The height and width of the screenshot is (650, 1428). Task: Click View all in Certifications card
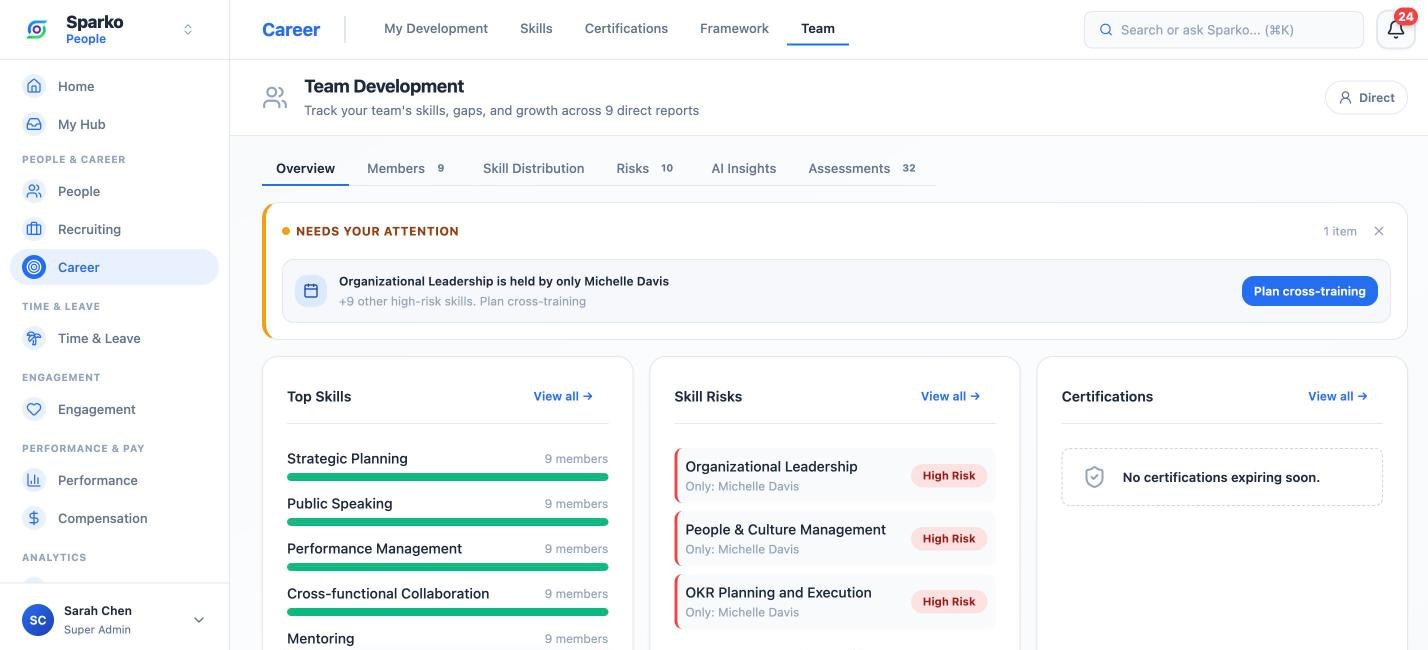point(1337,396)
